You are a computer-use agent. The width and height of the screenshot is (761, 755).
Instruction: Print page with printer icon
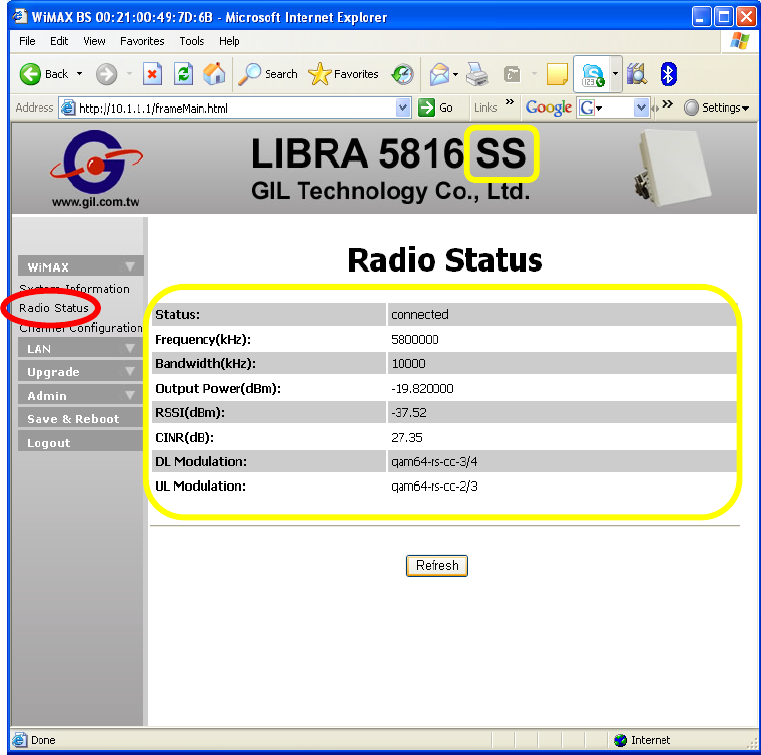click(x=478, y=74)
